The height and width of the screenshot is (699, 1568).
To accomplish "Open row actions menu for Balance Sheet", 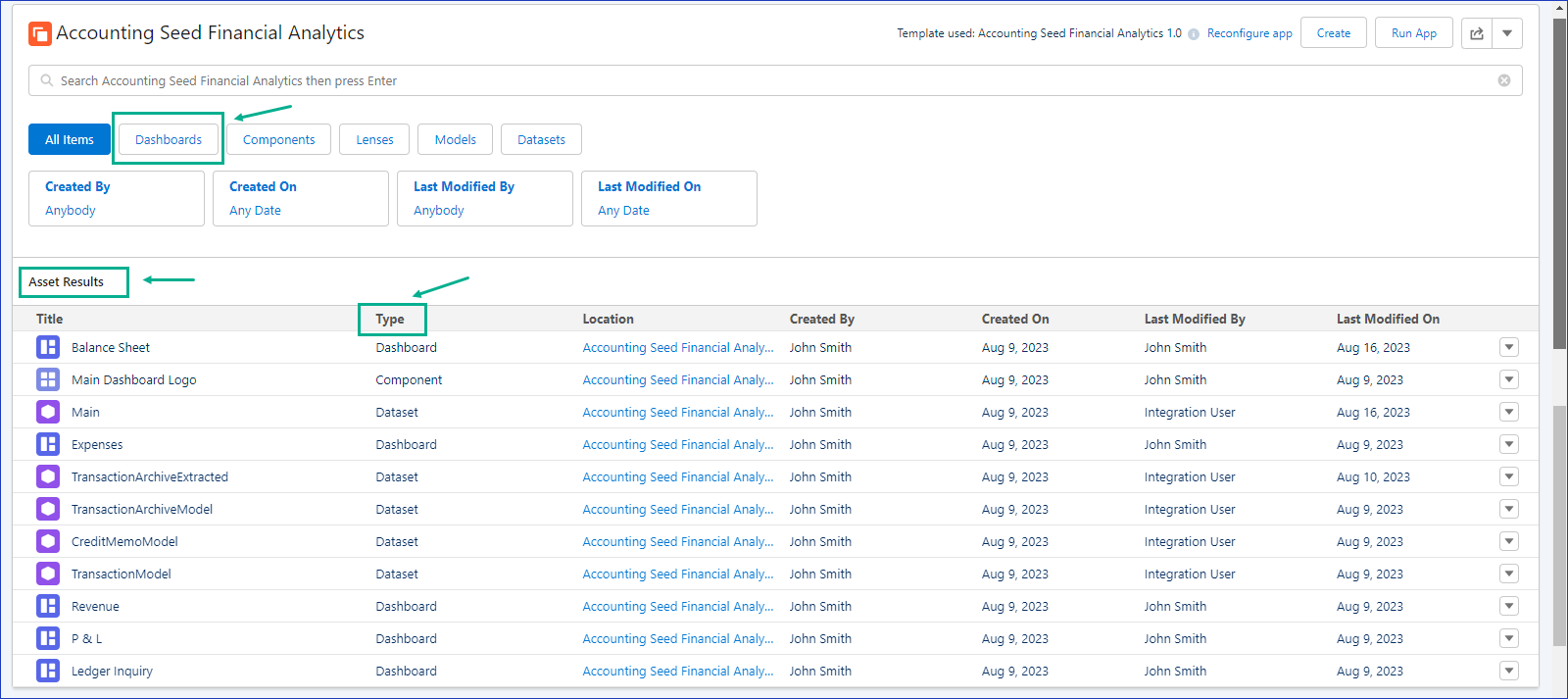I will point(1509,347).
